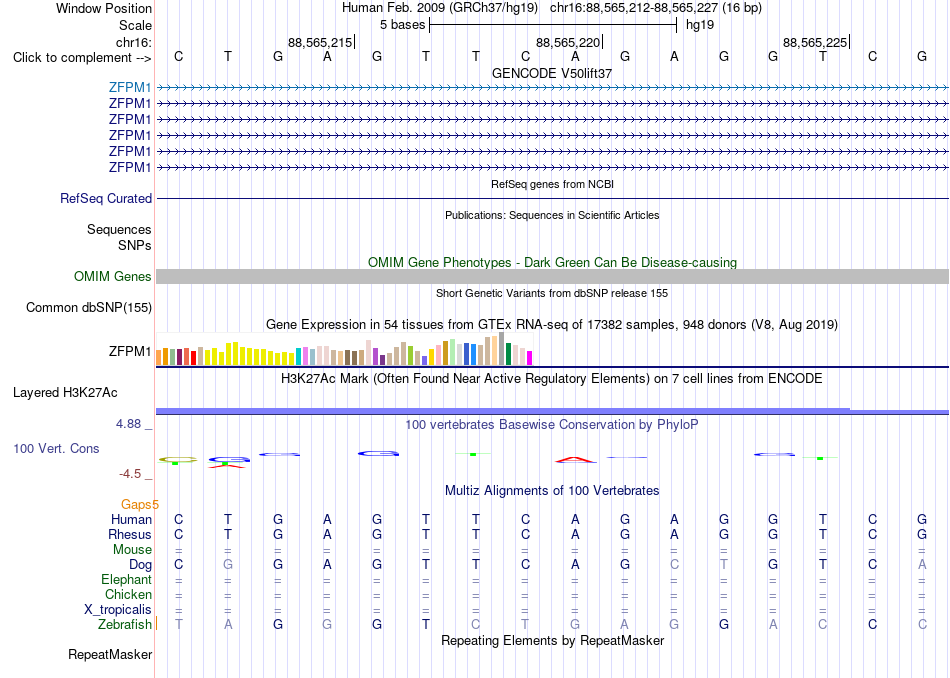The width and height of the screenshot is (950, 678).
Task: Click the GTEx Gene Expression track title
Action: click(552, 325)
